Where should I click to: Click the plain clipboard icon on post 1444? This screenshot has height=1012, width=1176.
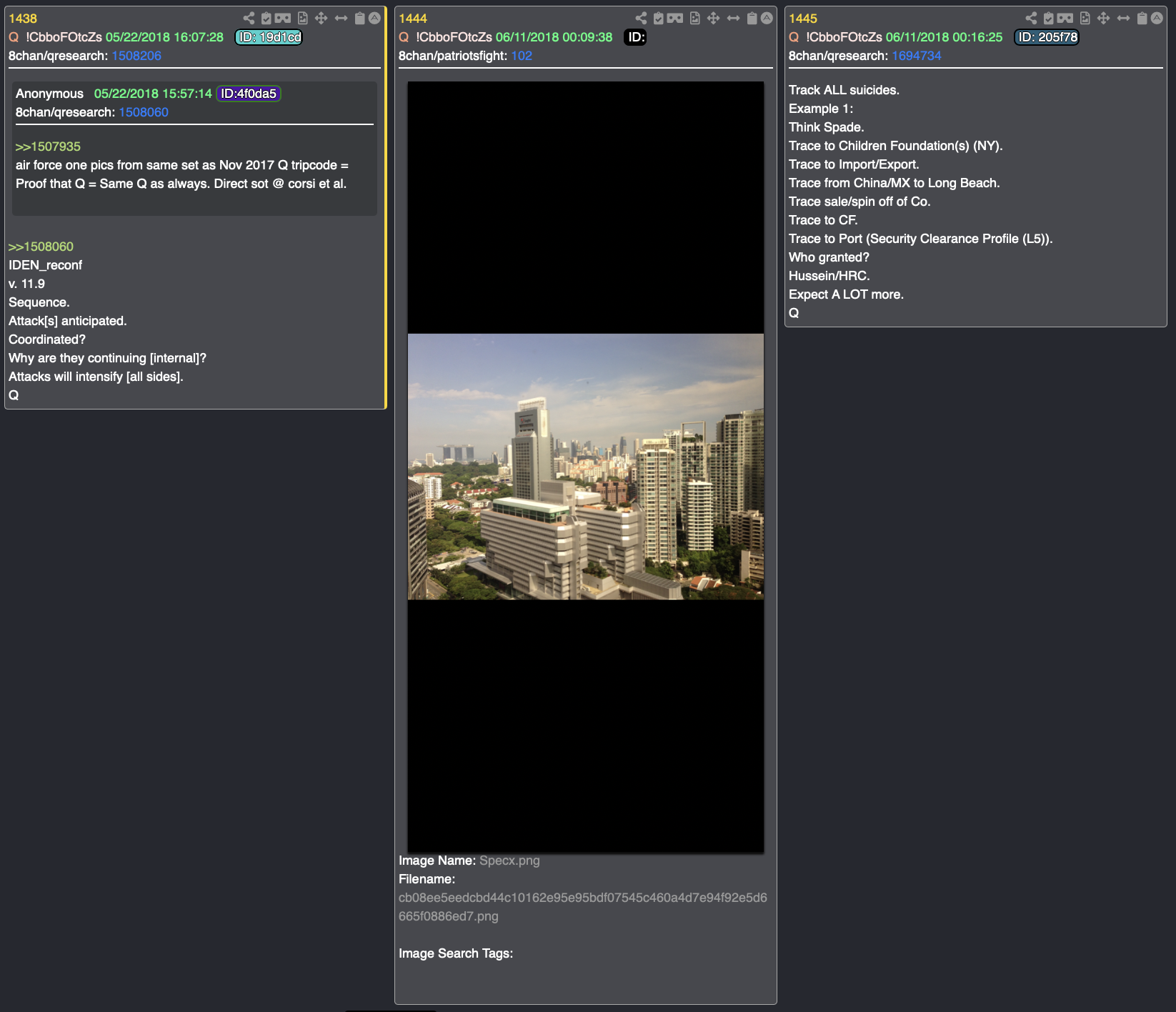752,19
